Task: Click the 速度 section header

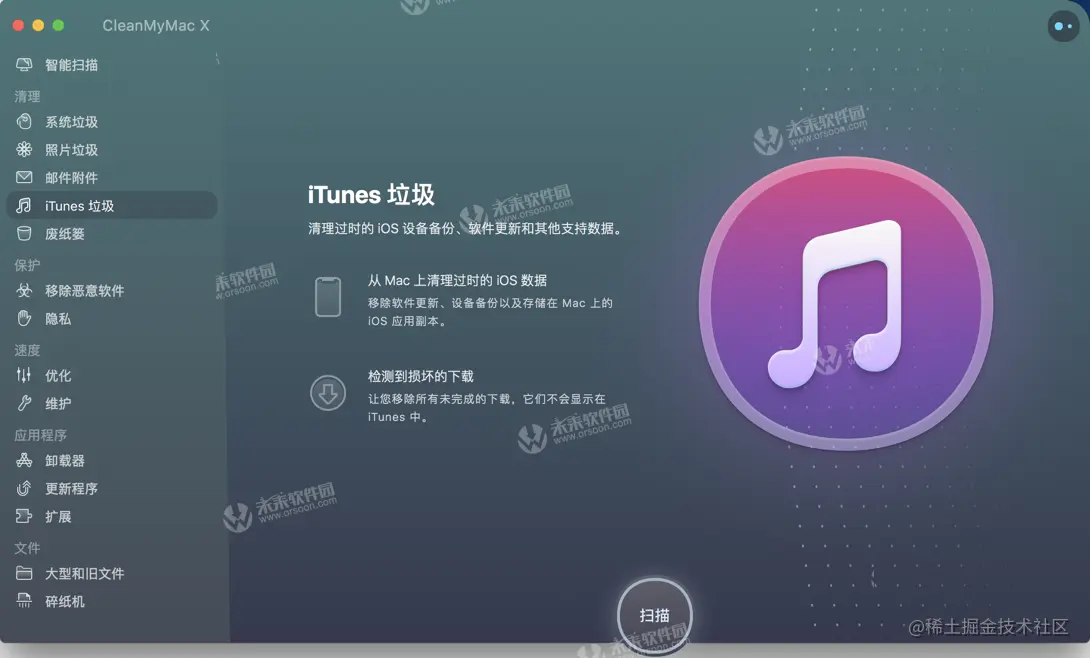Action: pos(27,349)
